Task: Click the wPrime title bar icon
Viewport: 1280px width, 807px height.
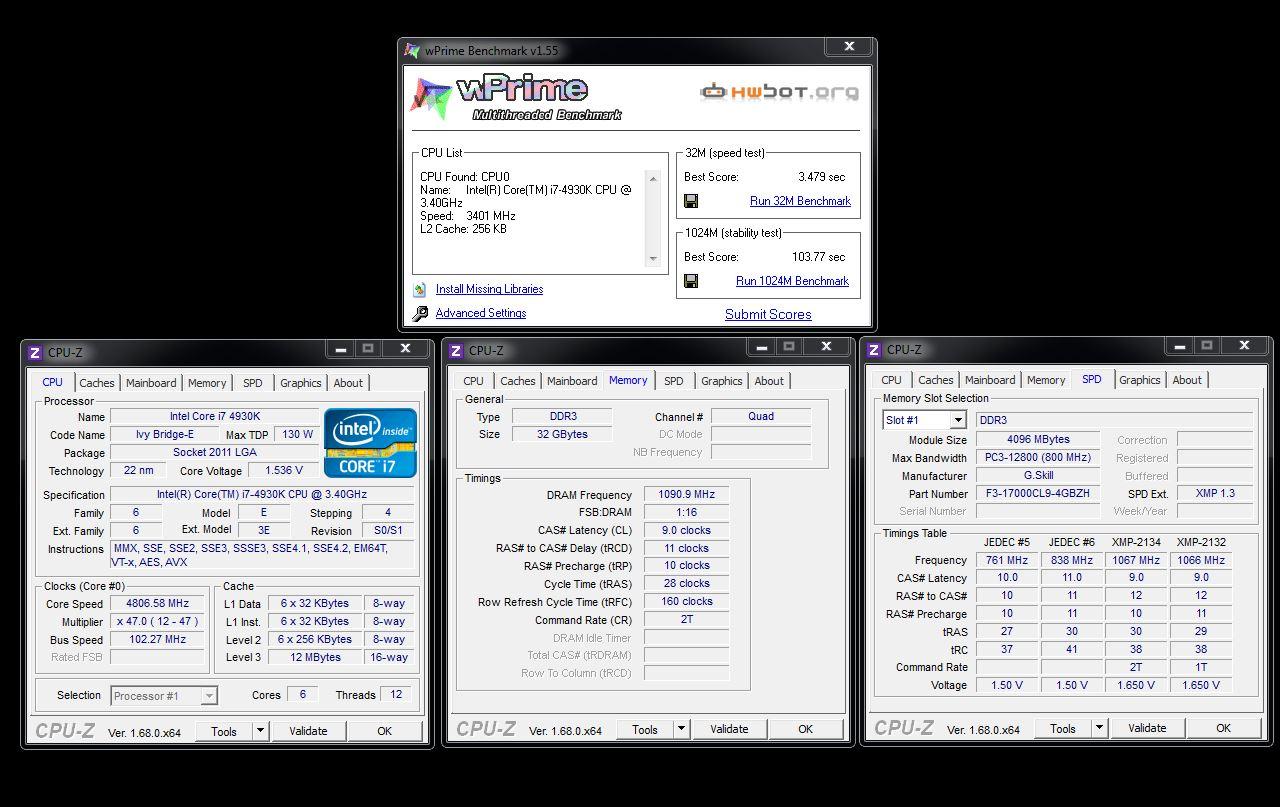Action: coord(412,50)
